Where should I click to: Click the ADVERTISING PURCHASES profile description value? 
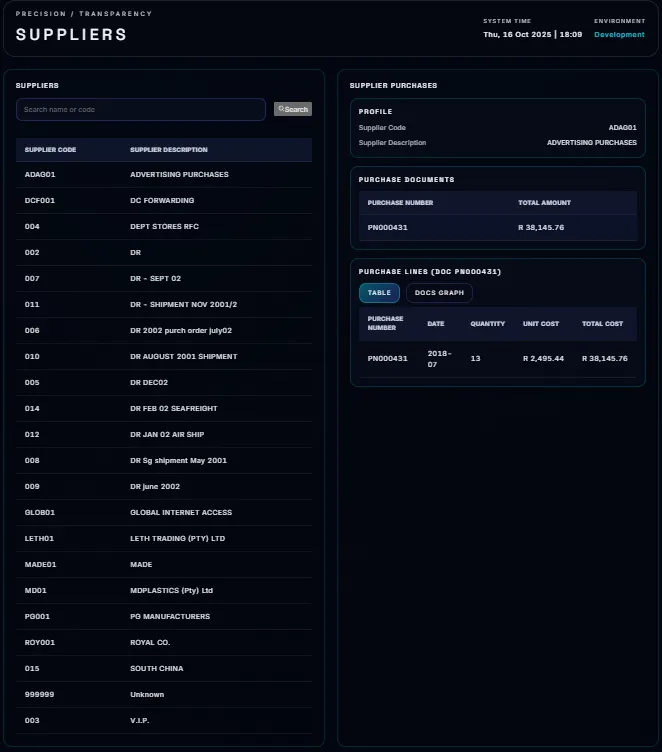pyautogui.click(x=592, y=142)
